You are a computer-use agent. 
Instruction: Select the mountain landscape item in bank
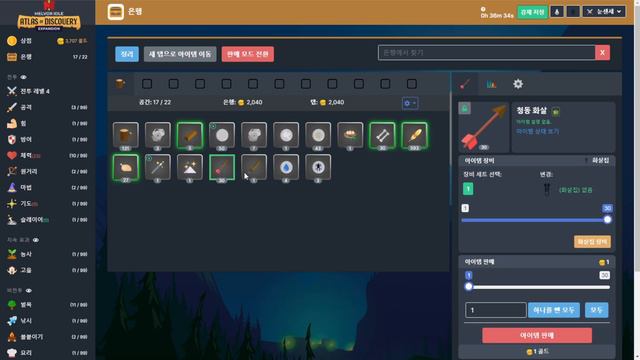190,167
